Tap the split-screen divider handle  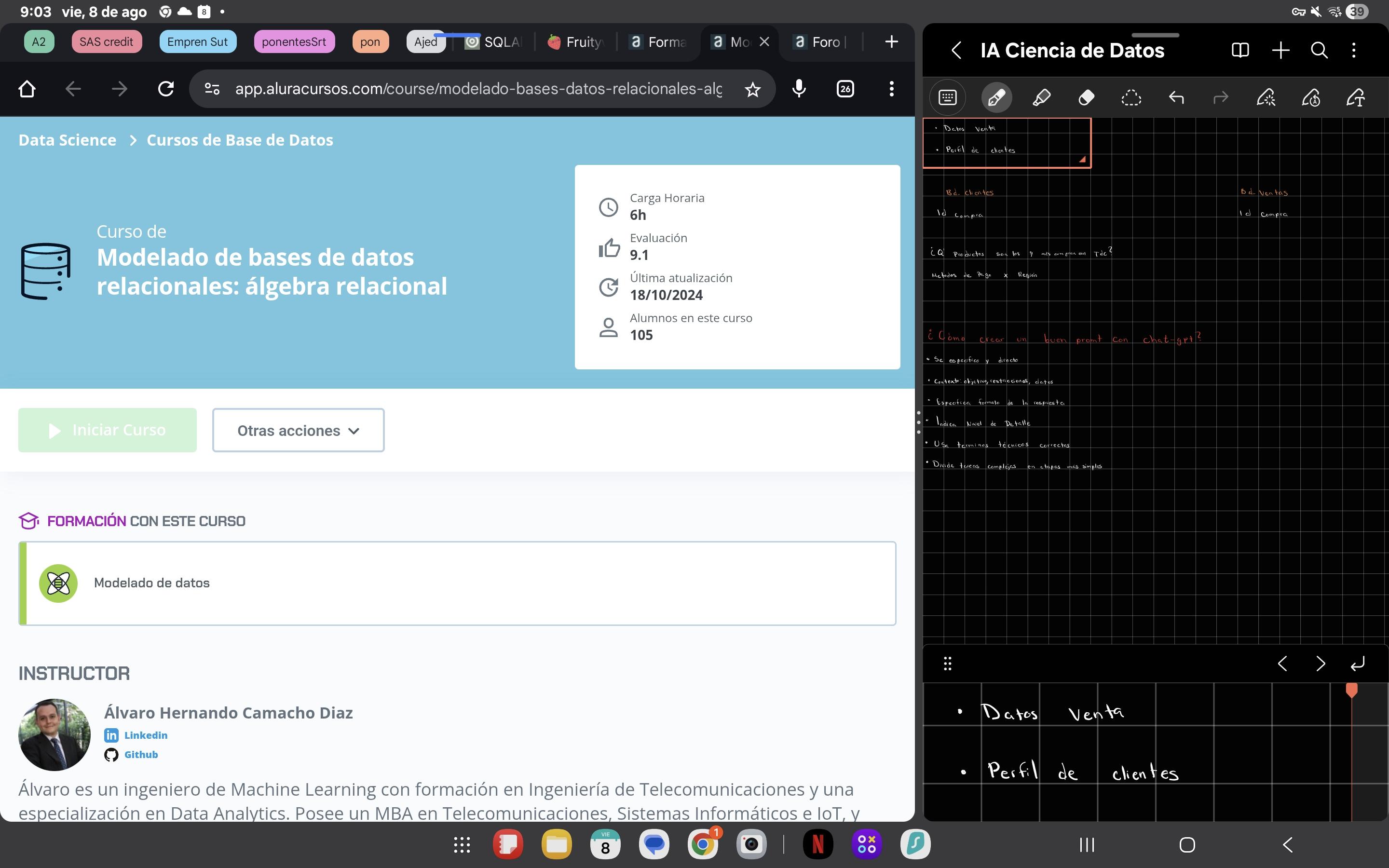tap(918, 422)
